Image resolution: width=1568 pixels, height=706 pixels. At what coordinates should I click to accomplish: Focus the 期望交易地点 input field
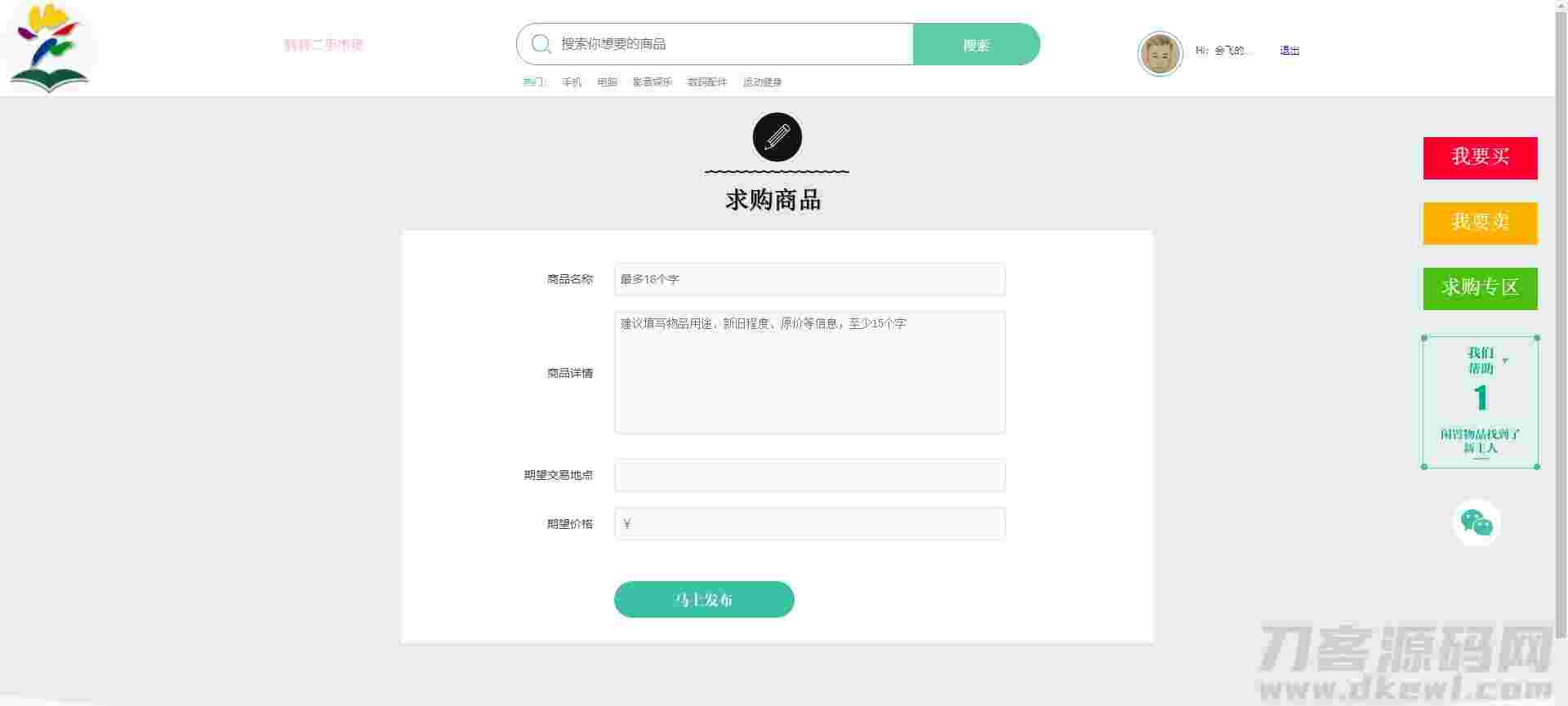809,475
